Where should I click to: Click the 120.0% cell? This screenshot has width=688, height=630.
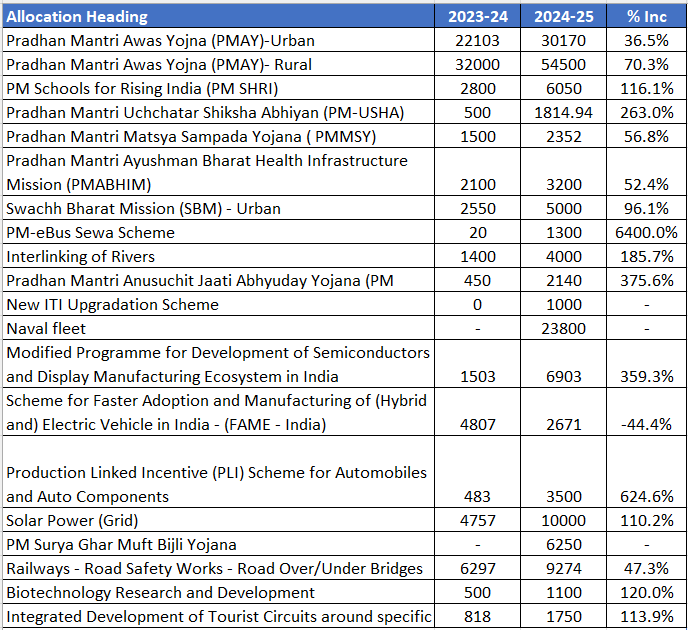click(x=646, y=592)
